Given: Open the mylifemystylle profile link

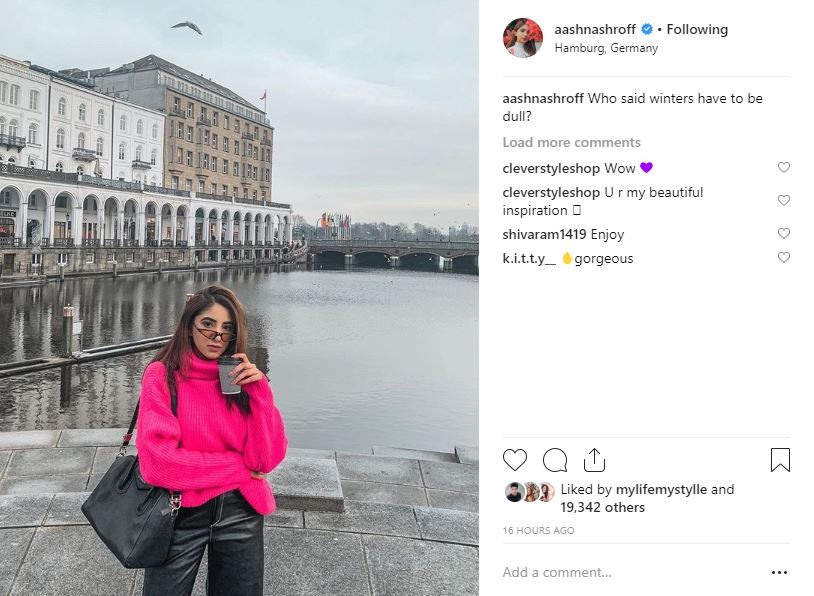Looking at the screenshot, I should (x=661, y=490).
